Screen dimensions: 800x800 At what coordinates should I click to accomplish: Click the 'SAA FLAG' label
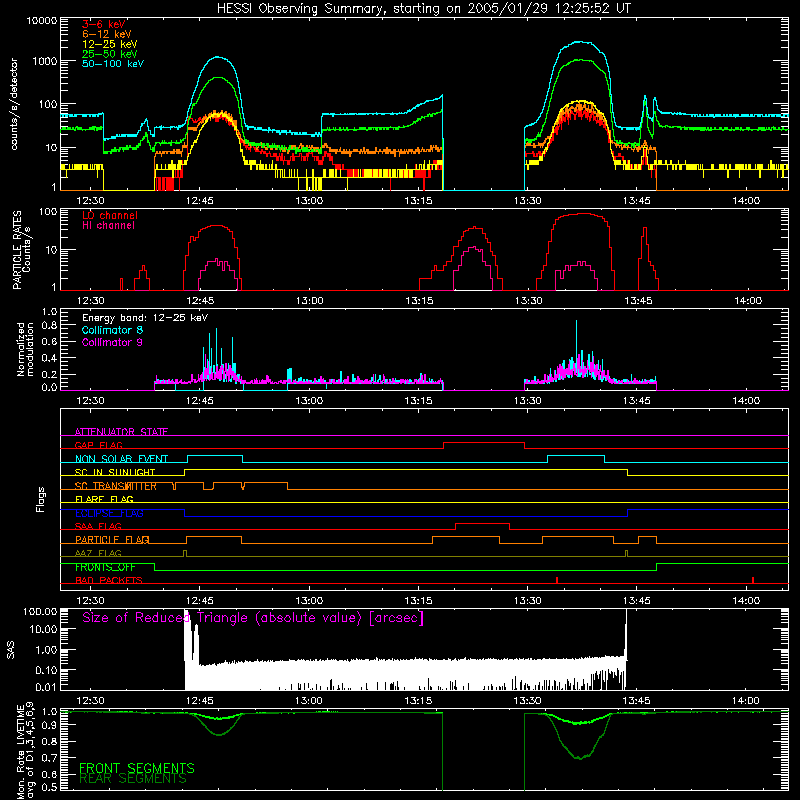click(98, 526)
